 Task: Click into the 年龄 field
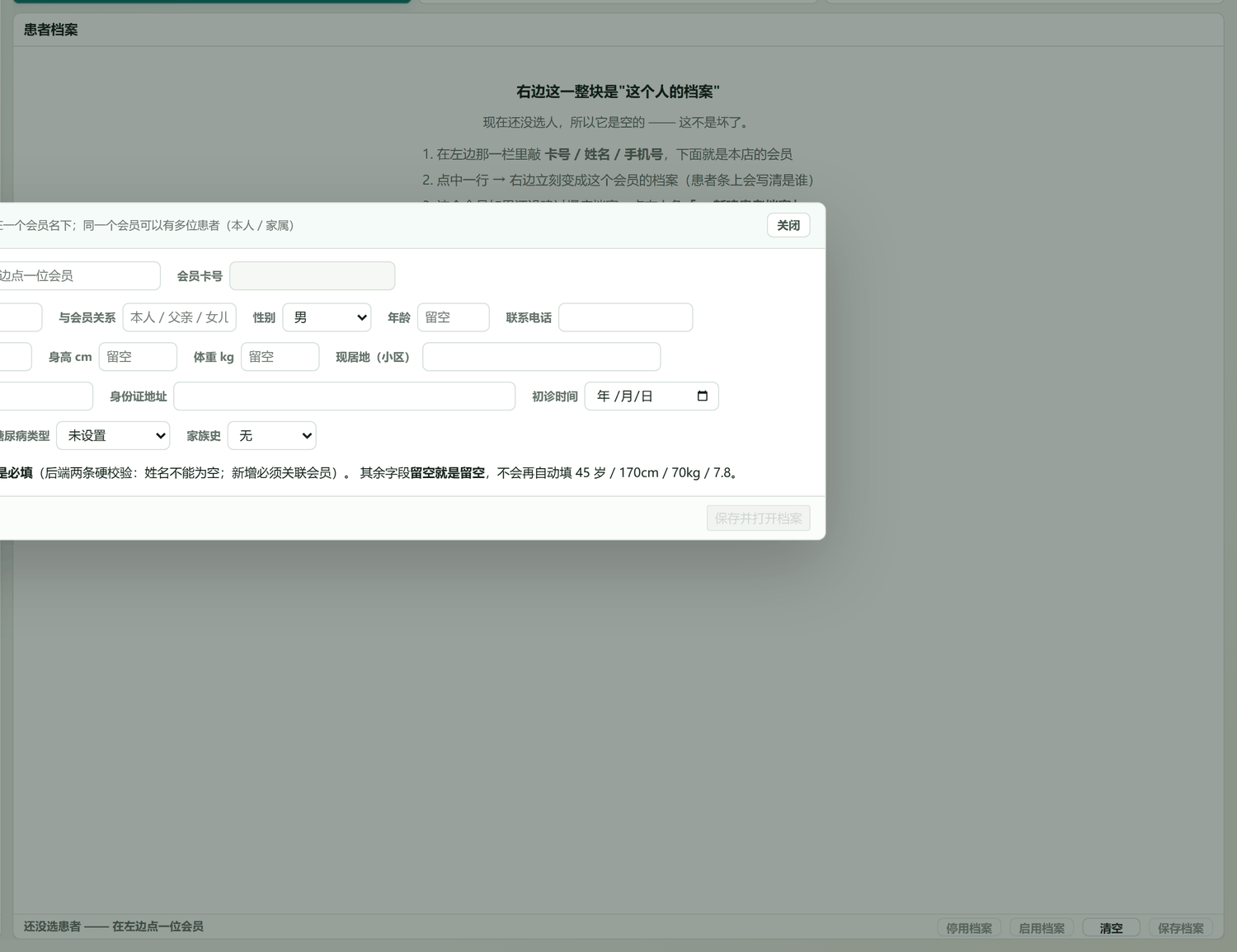454,317
